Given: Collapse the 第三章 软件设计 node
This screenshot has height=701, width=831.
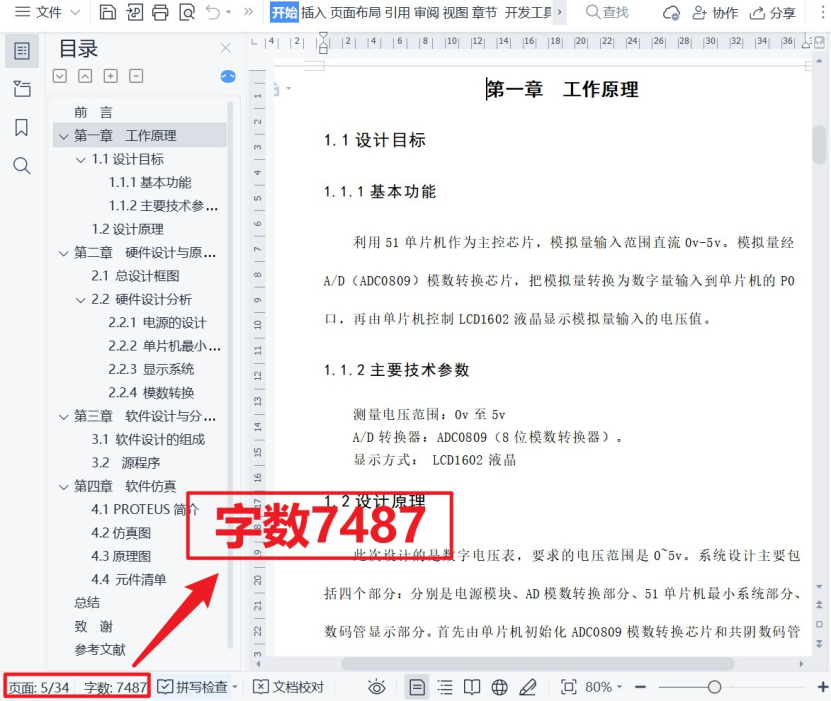Looking at the screenshot, I should click(64, 417).
